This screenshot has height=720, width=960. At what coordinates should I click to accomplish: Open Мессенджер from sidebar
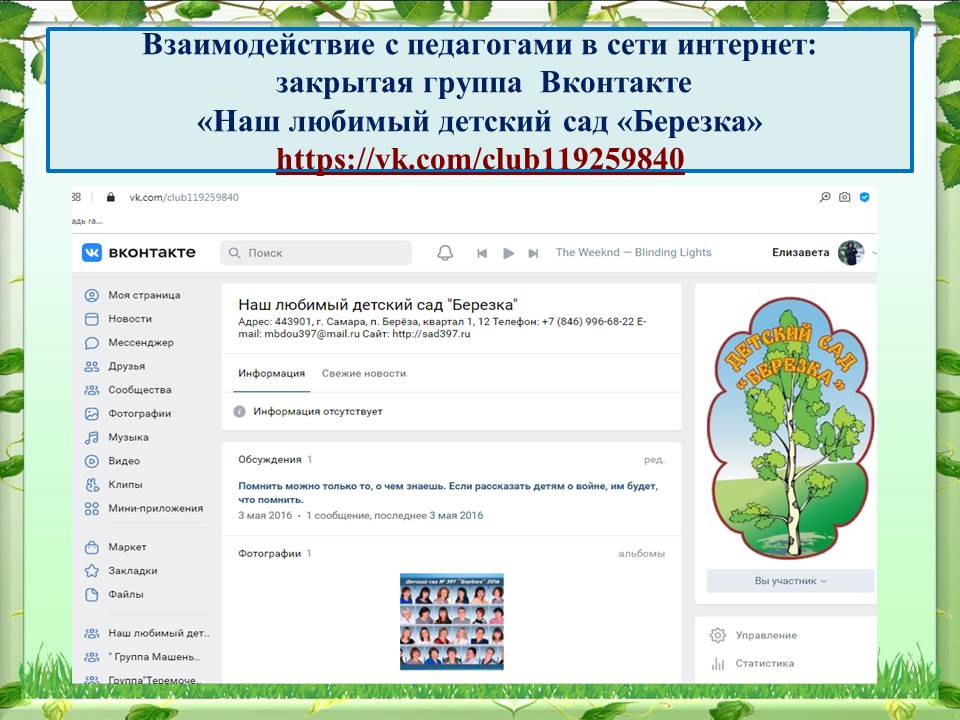coord(140,342)
